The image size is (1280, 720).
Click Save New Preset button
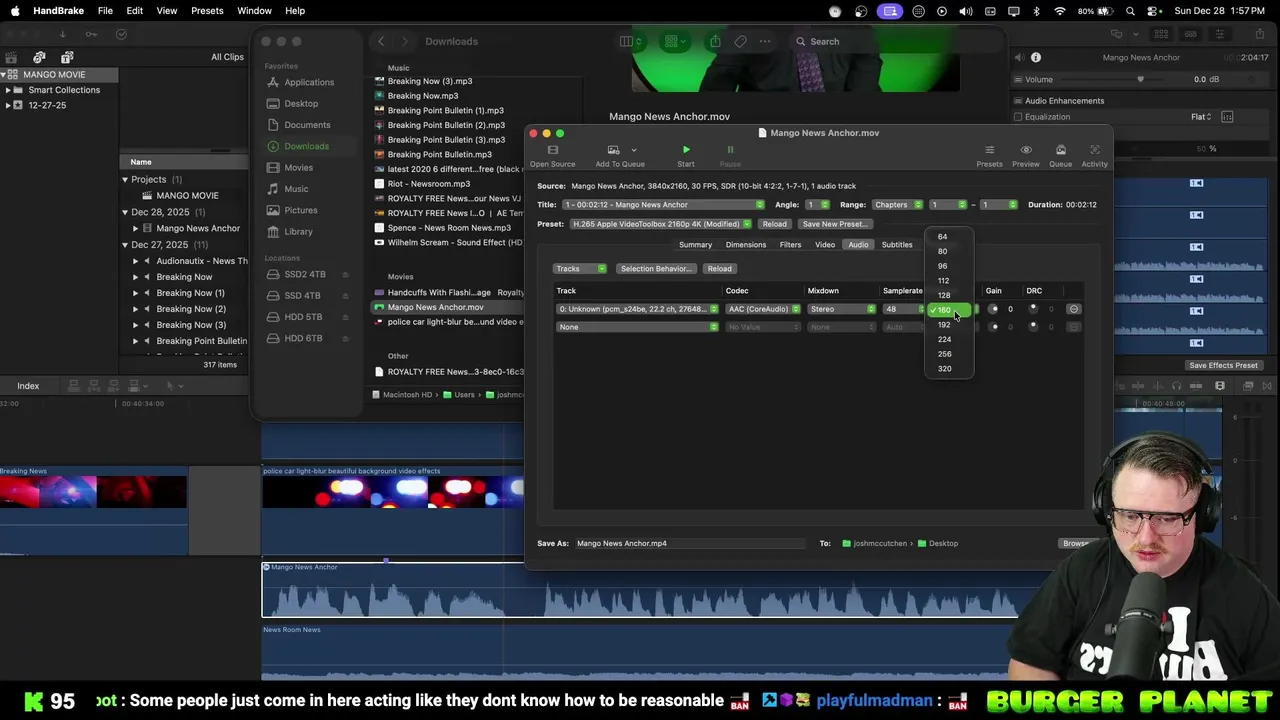pos(835,224)
